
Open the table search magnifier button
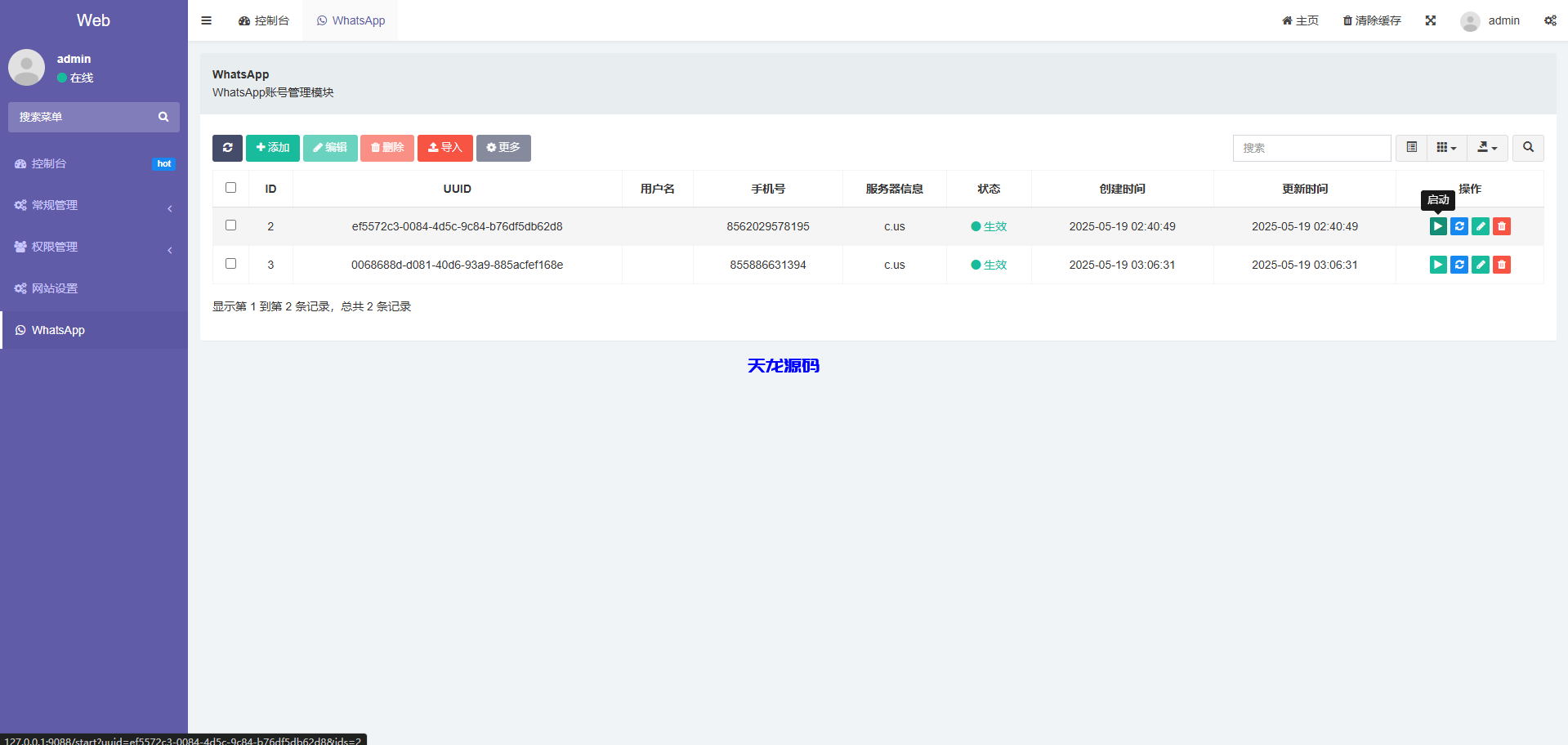coord(1528,148)
